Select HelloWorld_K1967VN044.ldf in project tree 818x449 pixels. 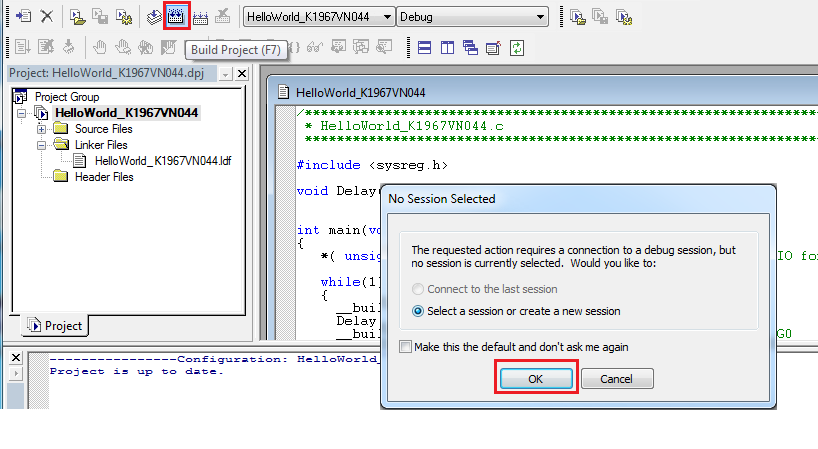click(162, 161)
